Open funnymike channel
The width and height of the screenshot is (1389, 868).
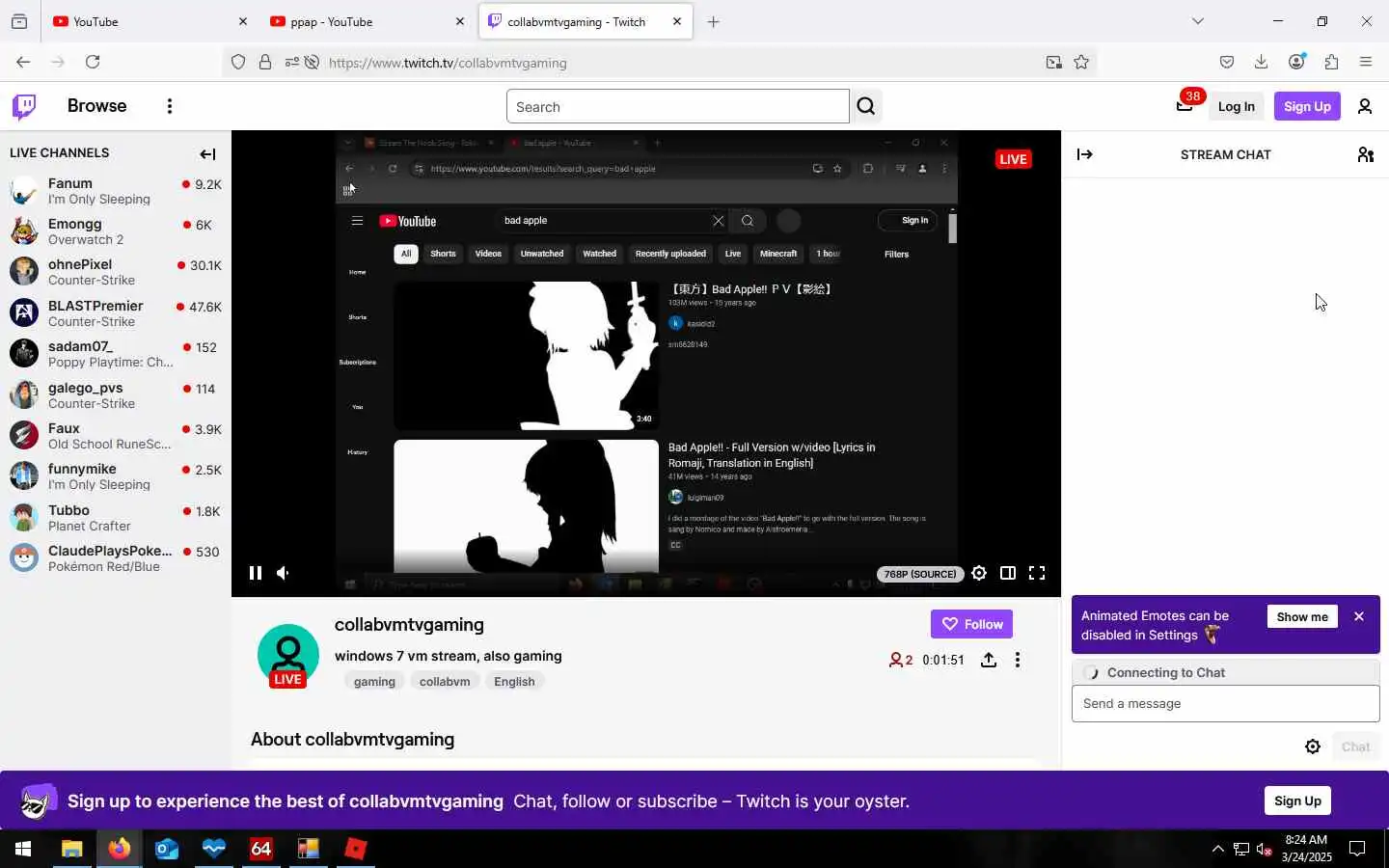[x=116, y=476]
